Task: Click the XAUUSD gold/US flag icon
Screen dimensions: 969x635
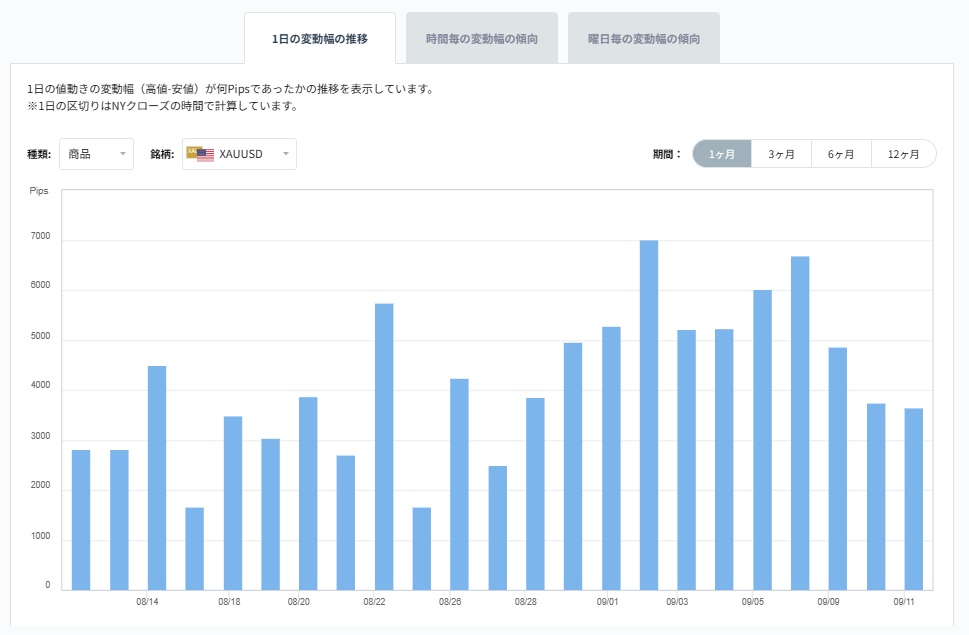Action: coord(200,154)
